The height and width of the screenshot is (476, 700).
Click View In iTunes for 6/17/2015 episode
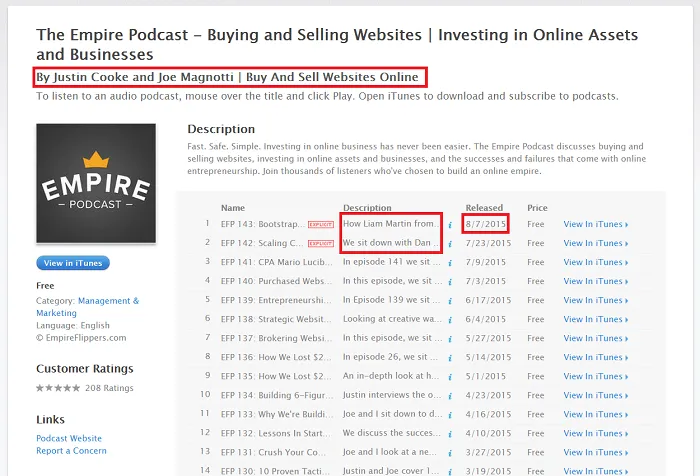(x=596, y=300)
